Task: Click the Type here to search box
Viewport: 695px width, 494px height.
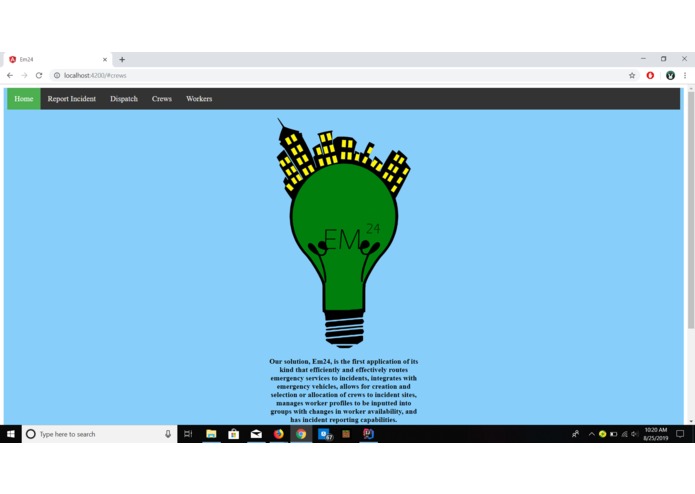Action: point(99,434)
